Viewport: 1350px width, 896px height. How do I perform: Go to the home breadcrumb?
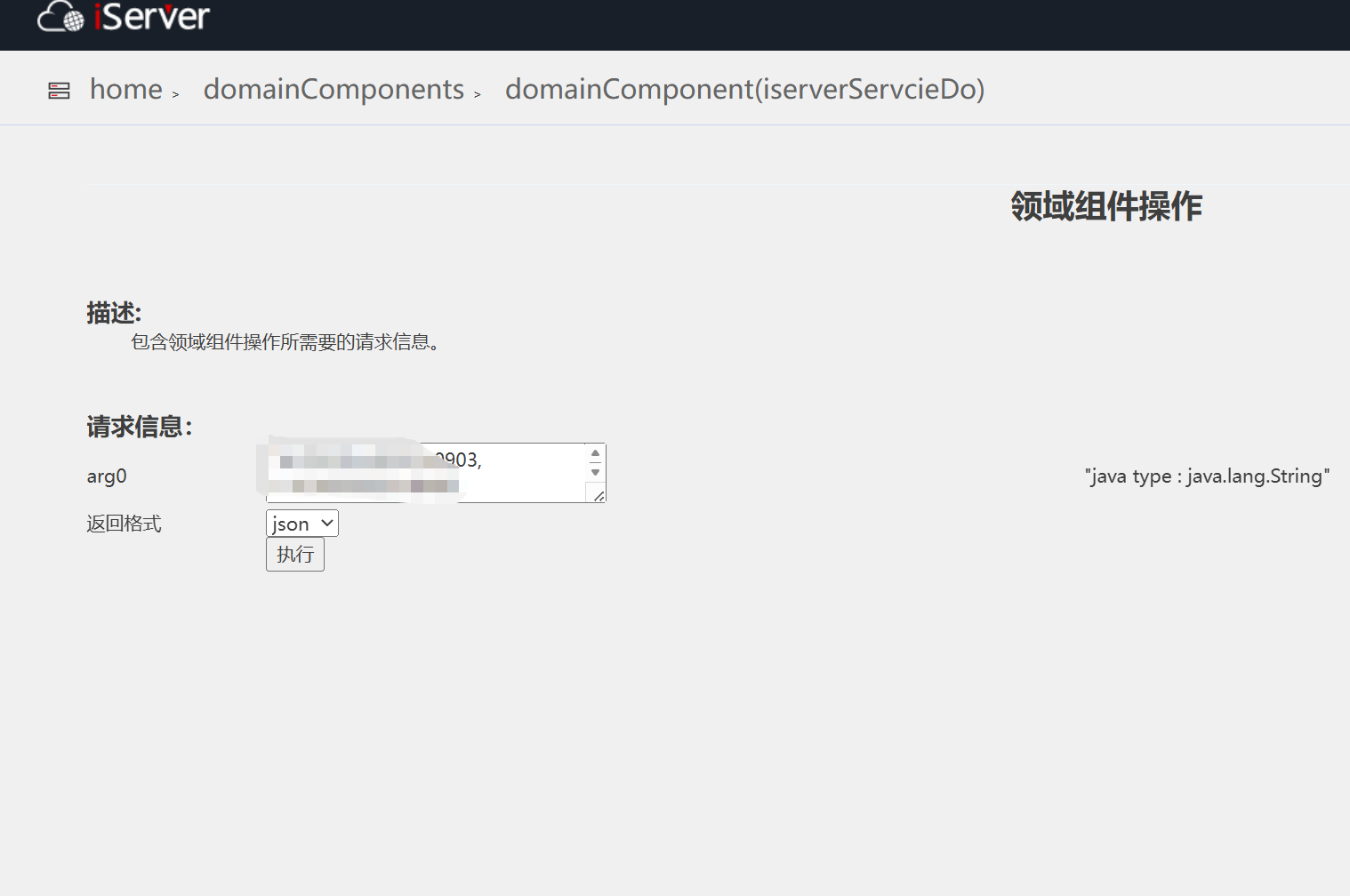125,89
